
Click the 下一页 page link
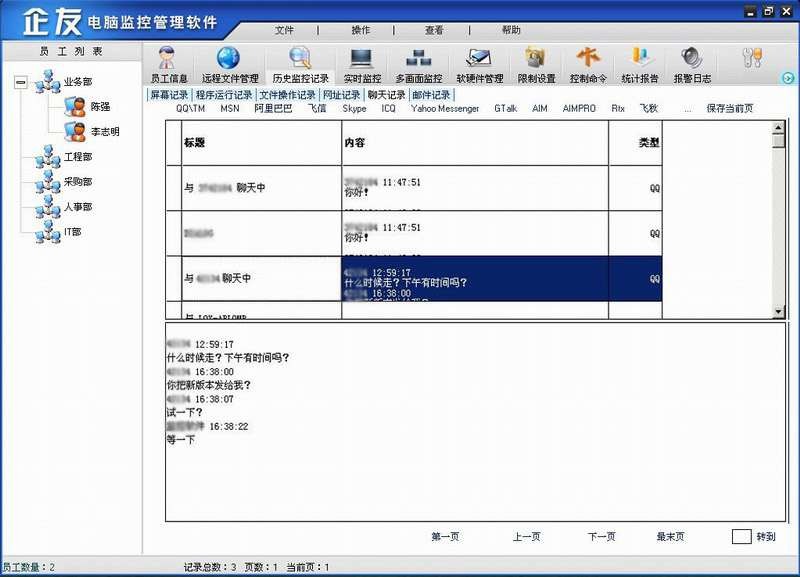(601, 537)
